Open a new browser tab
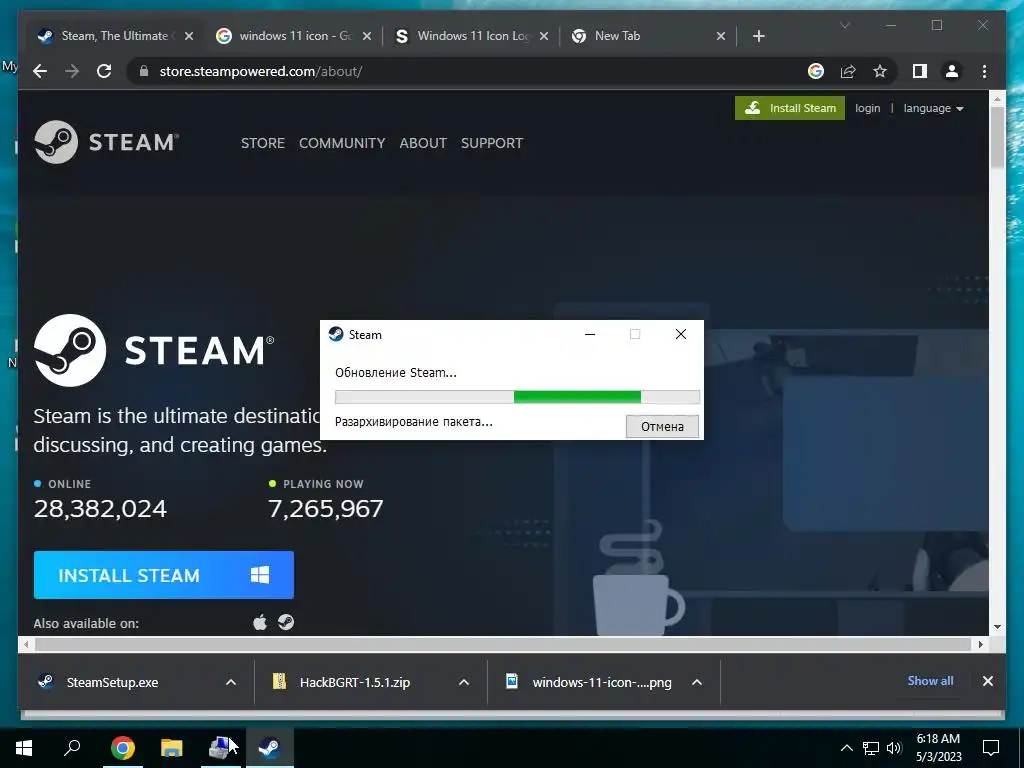Image resolution: width=1024 pixels, height=768 pixels. tap(758, 36)
